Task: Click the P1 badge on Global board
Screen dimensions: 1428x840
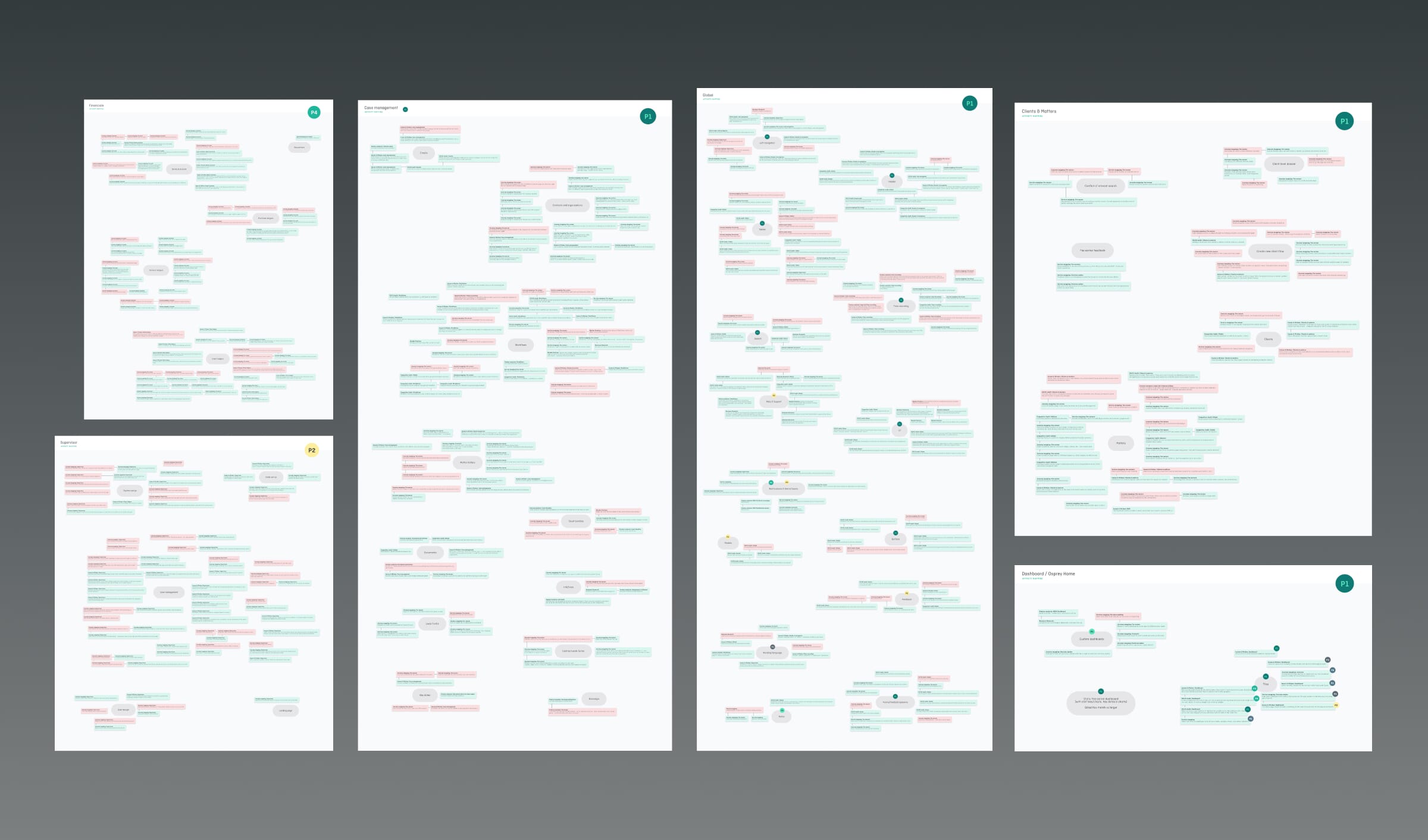Action: click(x=969, y=104)
